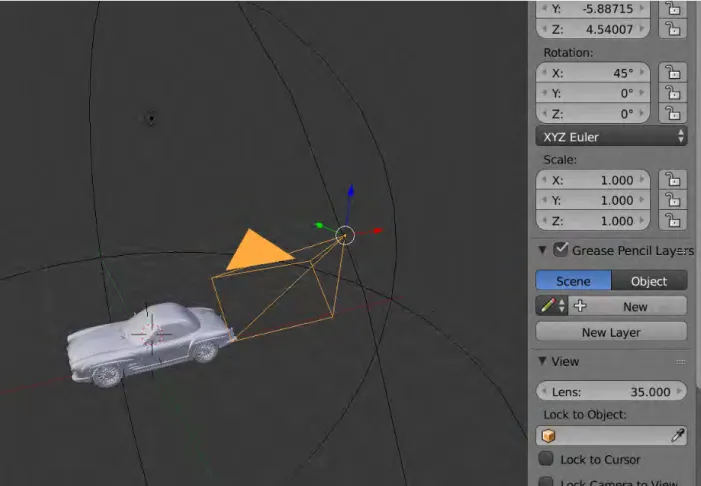Toggle lock on Rotation Z
Image resolution: width=701 pixels, height=486 pixels.
672,113
